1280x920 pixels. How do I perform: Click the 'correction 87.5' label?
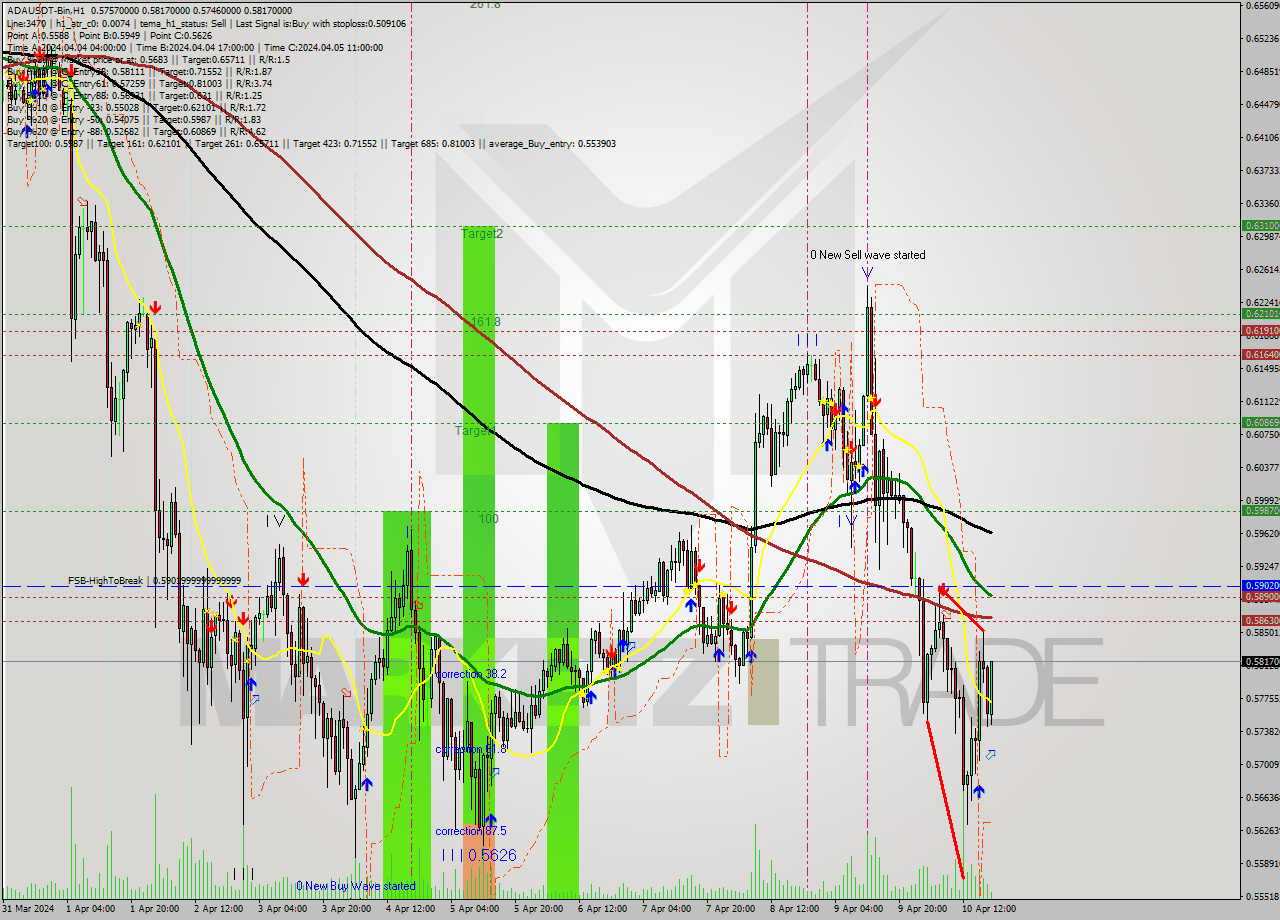471,831
